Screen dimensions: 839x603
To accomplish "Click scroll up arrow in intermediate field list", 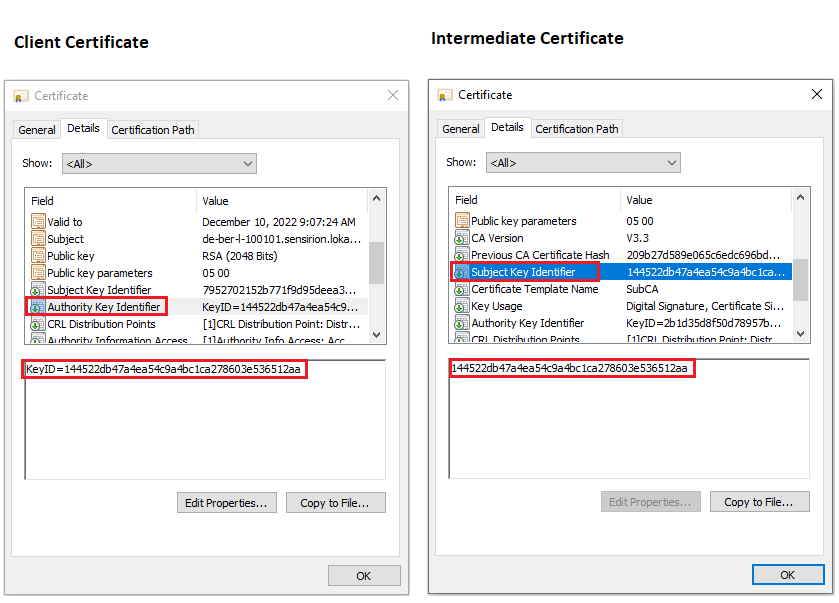I will coord(802,199).
